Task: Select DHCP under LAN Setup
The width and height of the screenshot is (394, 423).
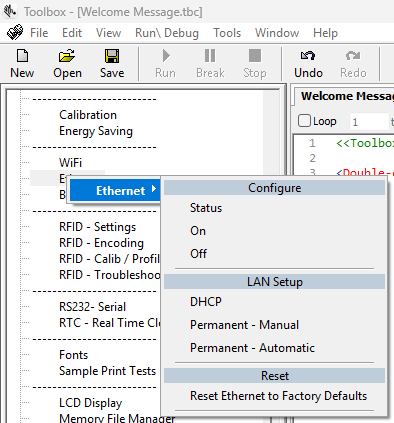Action: [x=206, y=302]
